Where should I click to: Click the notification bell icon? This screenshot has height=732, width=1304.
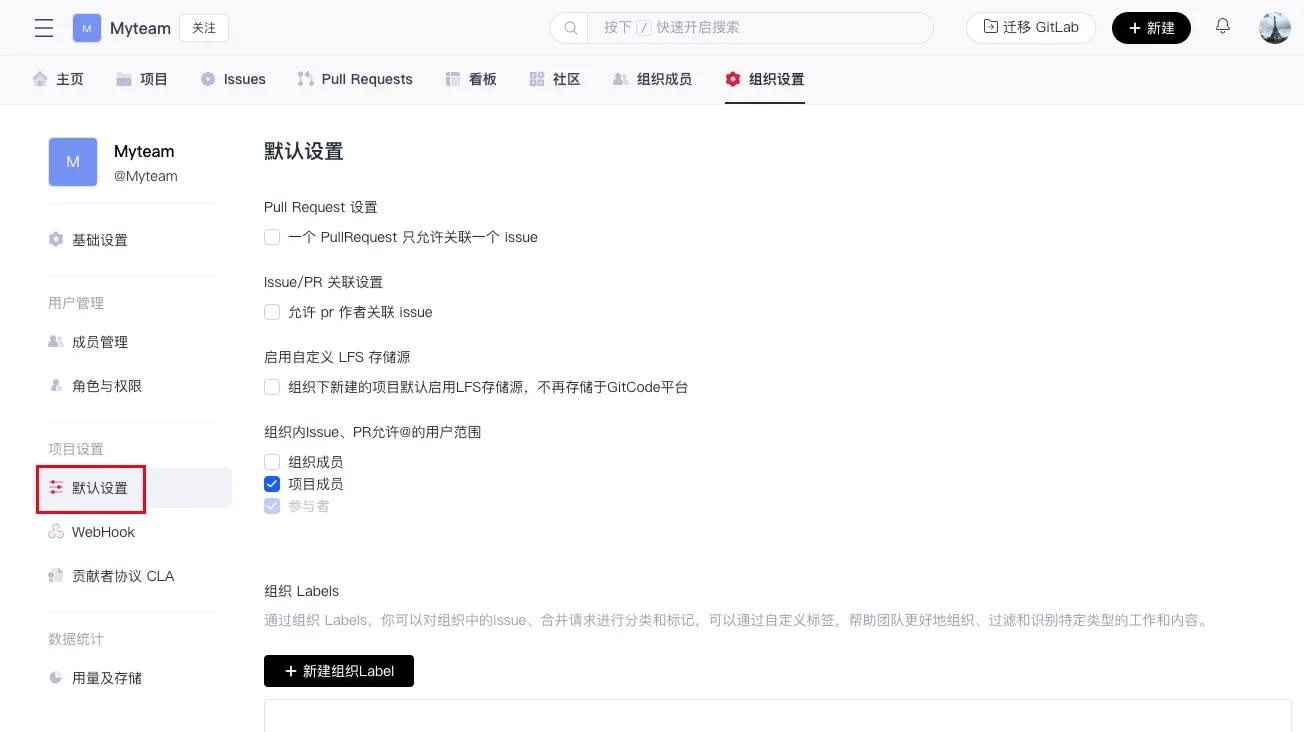pyautogui.click(x=1222, y=27)
